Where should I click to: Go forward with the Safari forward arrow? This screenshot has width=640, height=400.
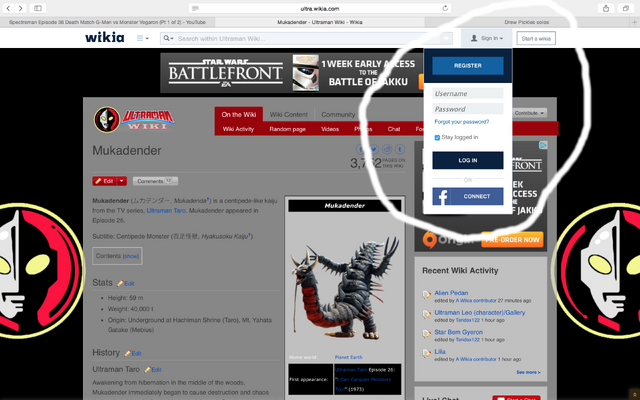pyautogui.click(x=20, y=8)
